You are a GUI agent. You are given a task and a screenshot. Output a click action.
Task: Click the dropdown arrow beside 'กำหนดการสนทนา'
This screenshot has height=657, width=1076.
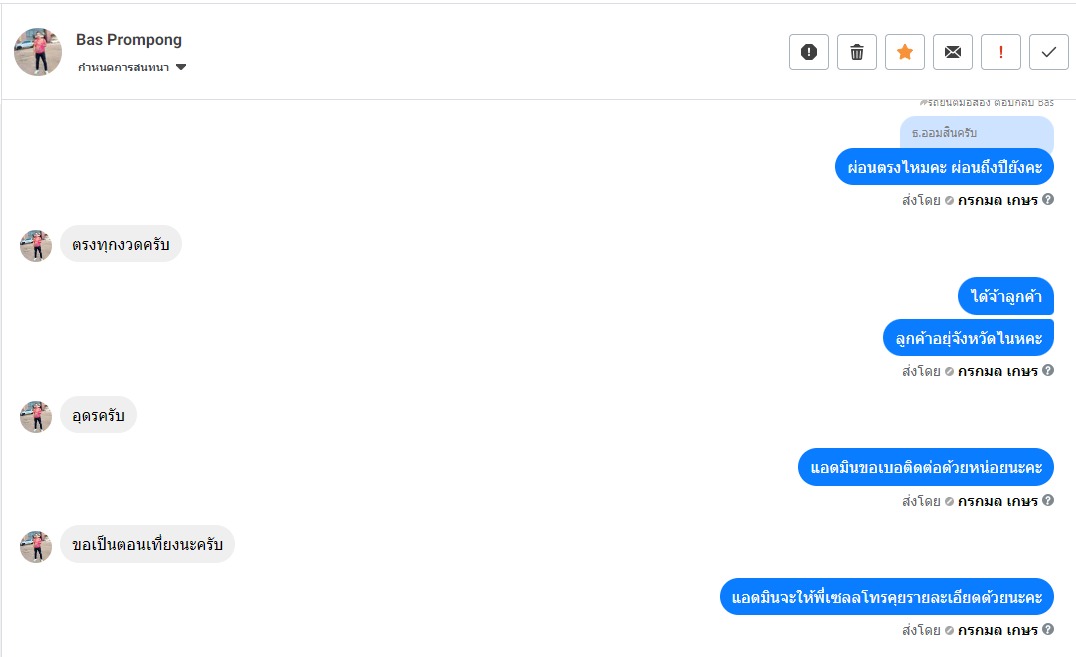(x=181, y=68)
